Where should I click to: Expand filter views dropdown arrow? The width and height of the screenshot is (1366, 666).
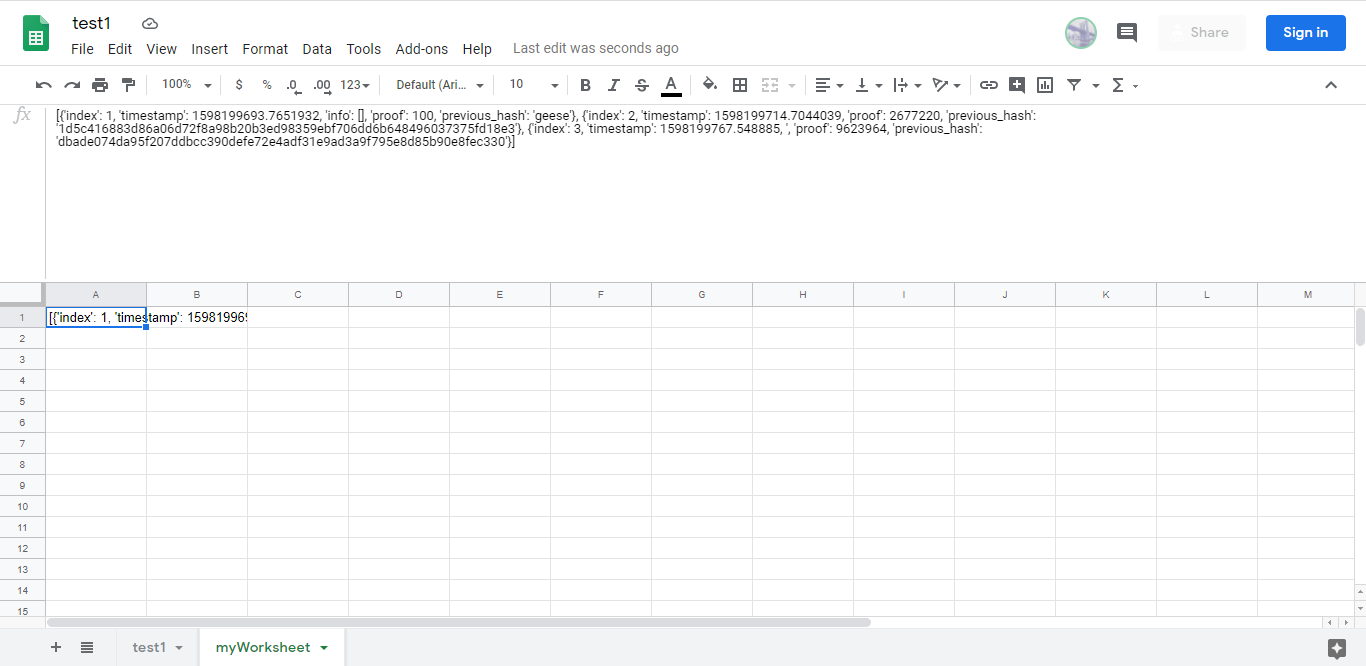(1096, 85)
